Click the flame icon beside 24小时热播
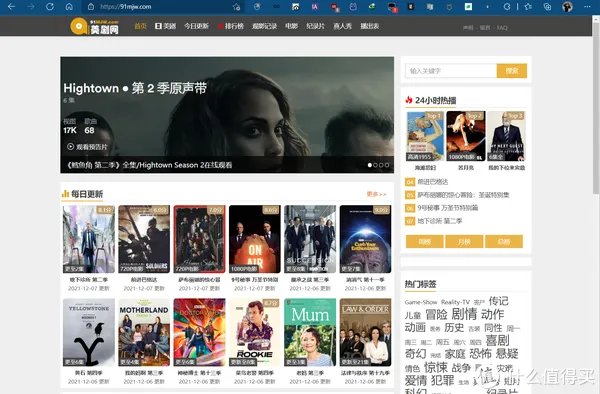Image resolution: width=600 pixels, height=394 pixels. coord(409,100)
